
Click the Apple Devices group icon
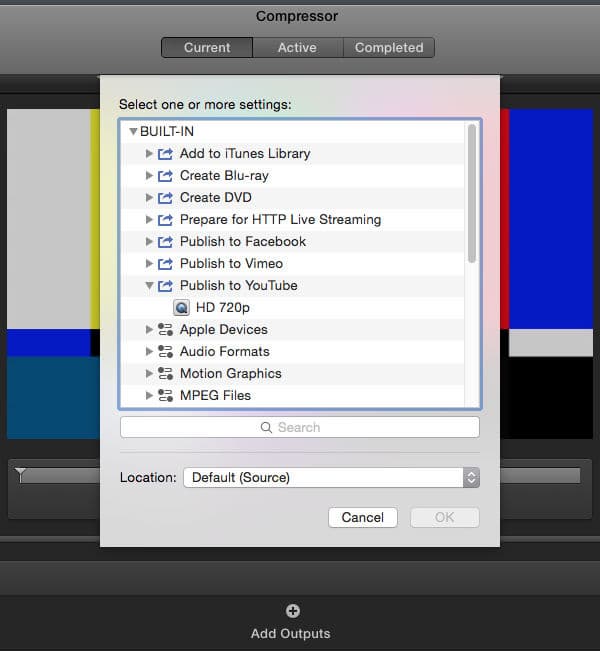165,330
